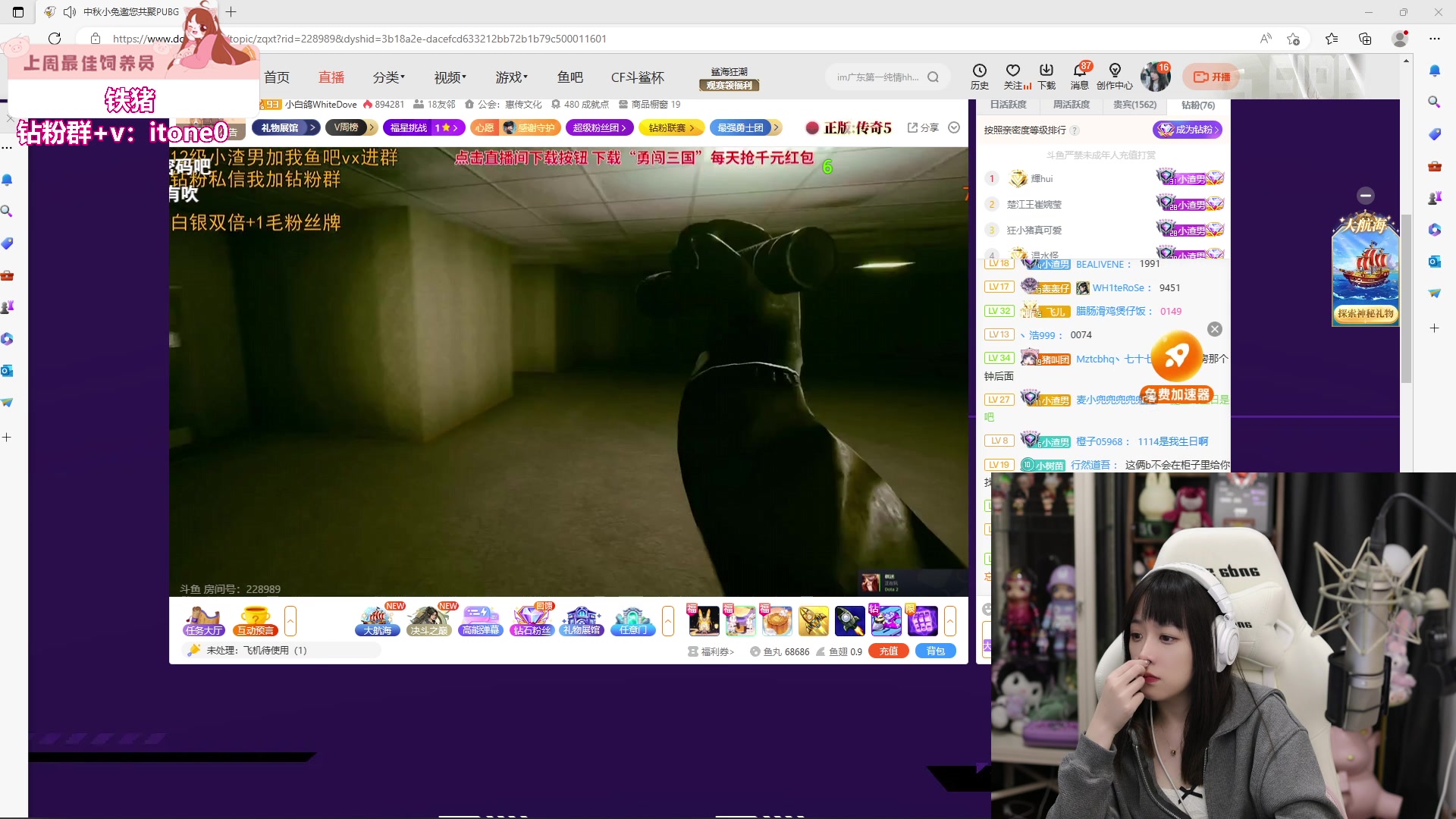Expand the 分类 dropdown menu

388,77
